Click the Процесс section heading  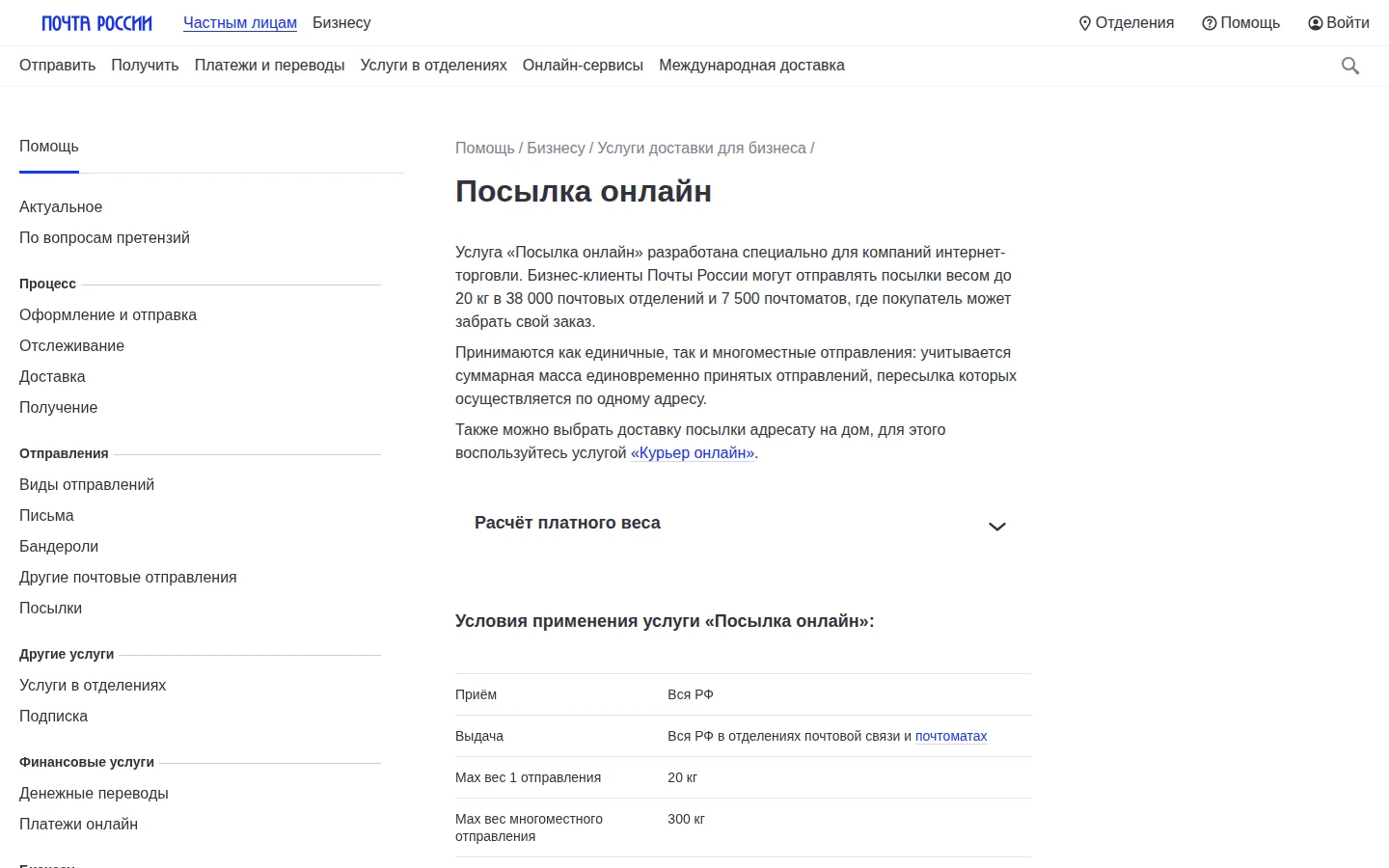point(47,284)
